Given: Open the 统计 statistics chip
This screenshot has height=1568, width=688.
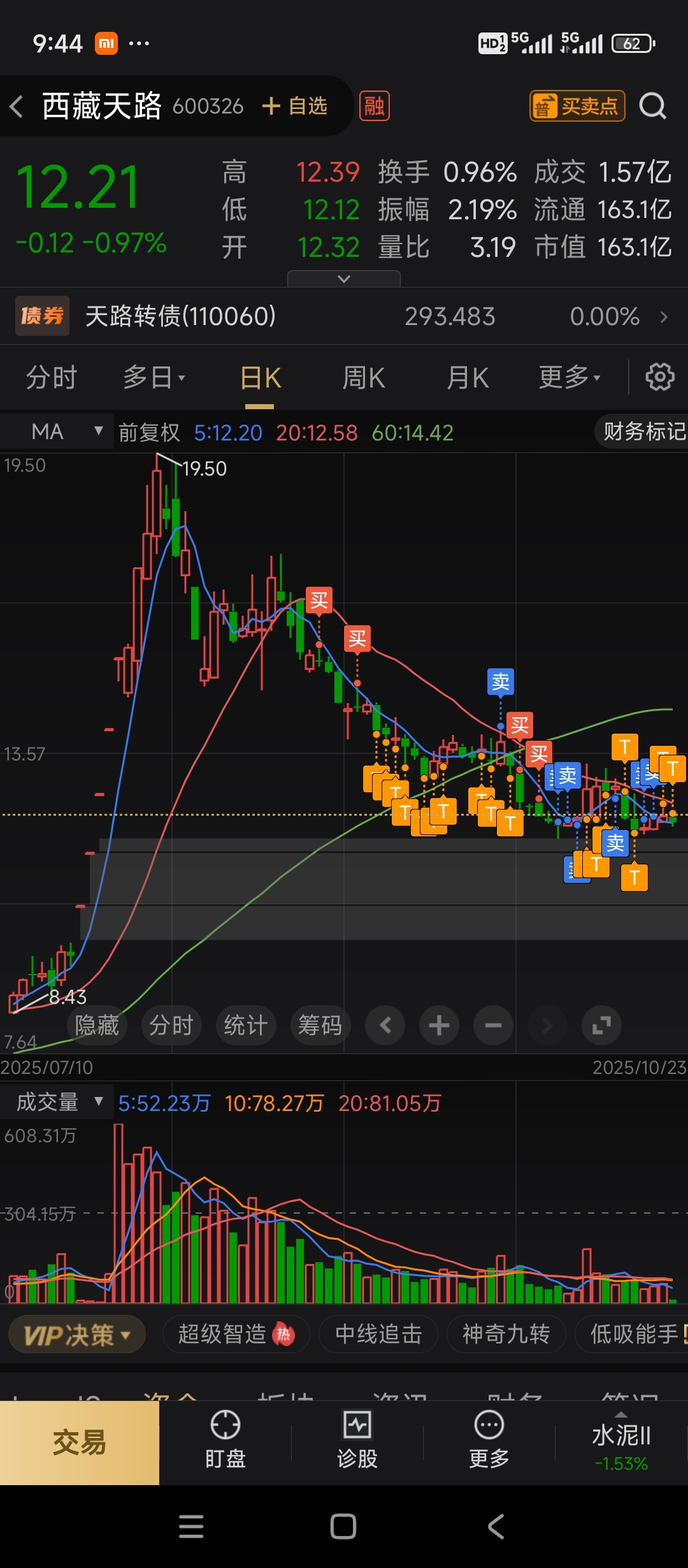Looking at the screenshot, I should click(246, 1026).
